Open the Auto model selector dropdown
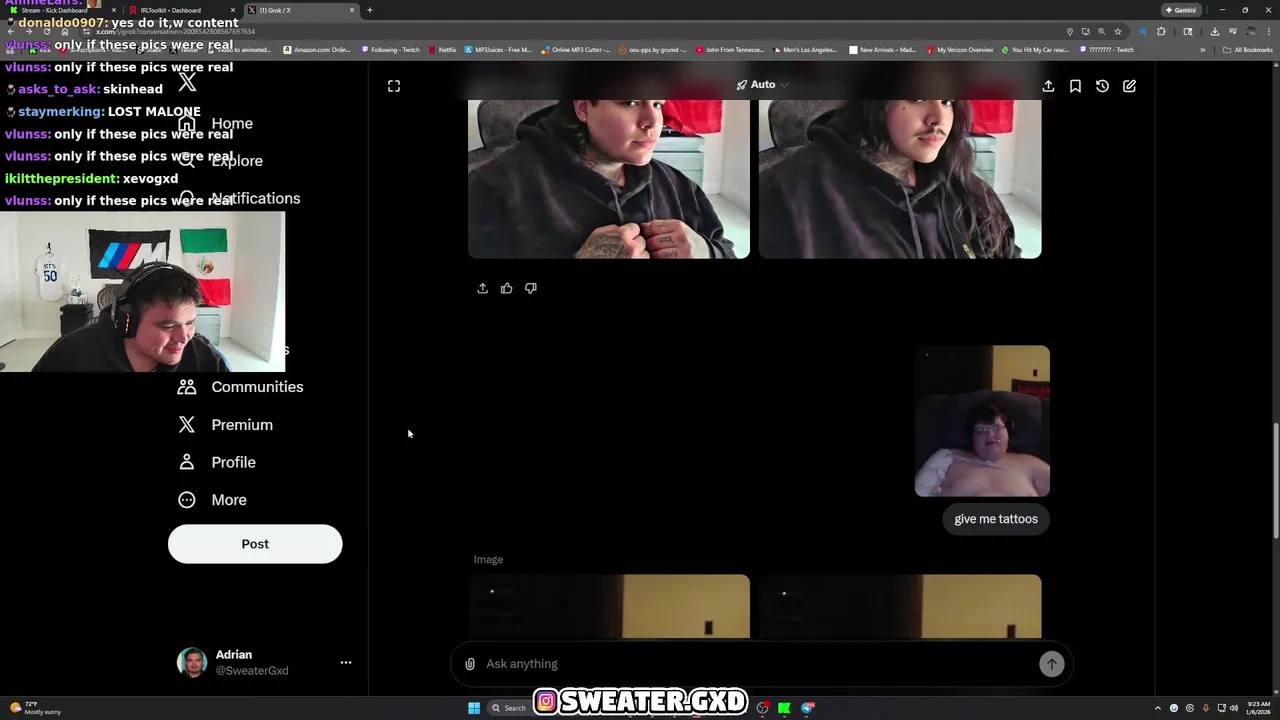This screenshot has width=1280, height=720. coord(762,85)
